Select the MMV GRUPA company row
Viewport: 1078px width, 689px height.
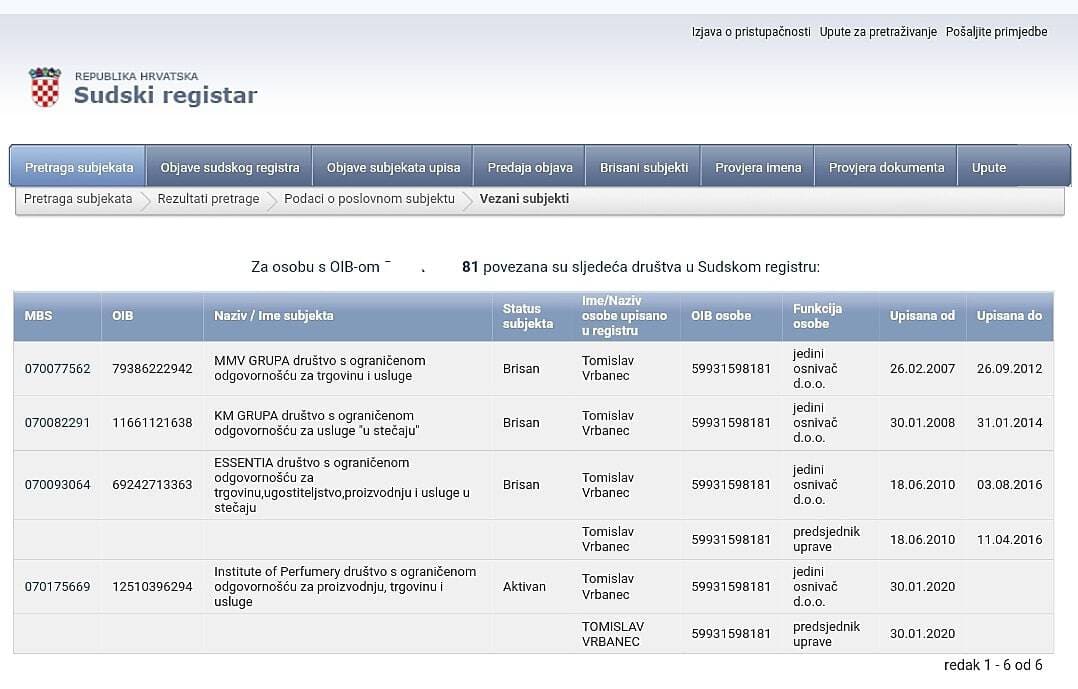pos(319,368)
